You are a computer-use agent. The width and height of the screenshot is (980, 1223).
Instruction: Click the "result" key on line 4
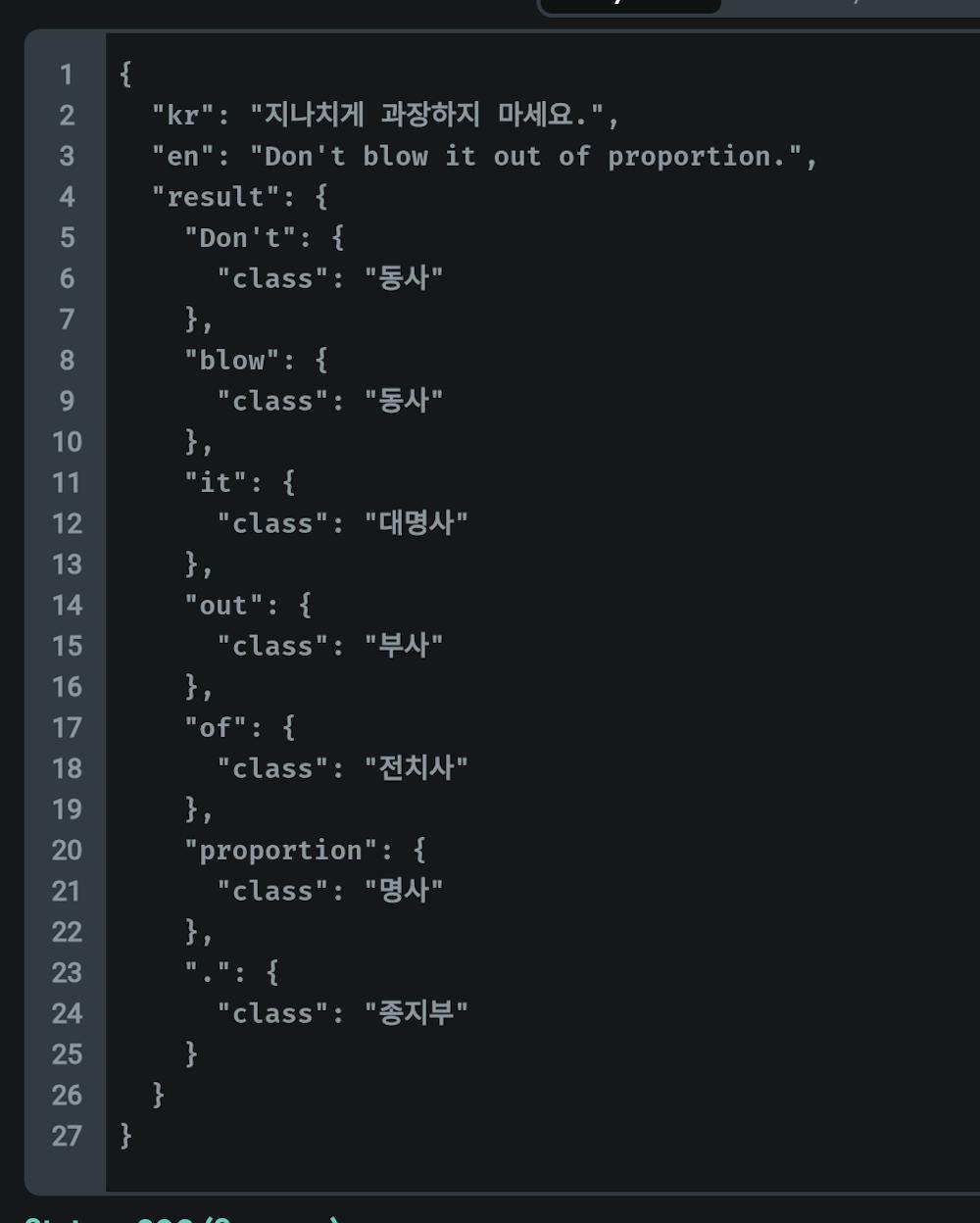(216, 197)
